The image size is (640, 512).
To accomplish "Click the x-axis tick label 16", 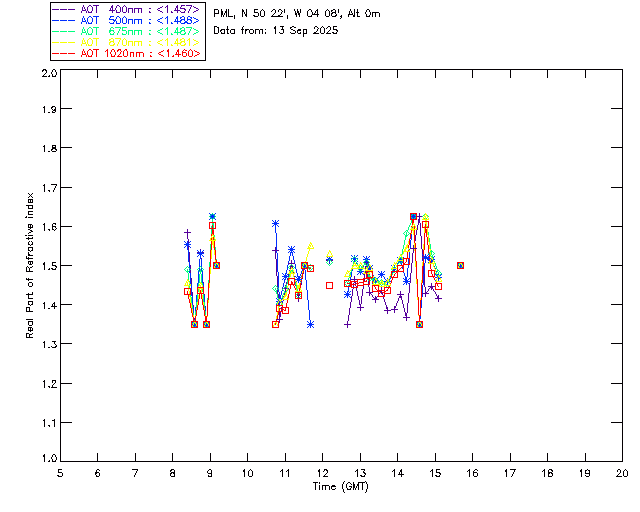I will pos(472,473).
